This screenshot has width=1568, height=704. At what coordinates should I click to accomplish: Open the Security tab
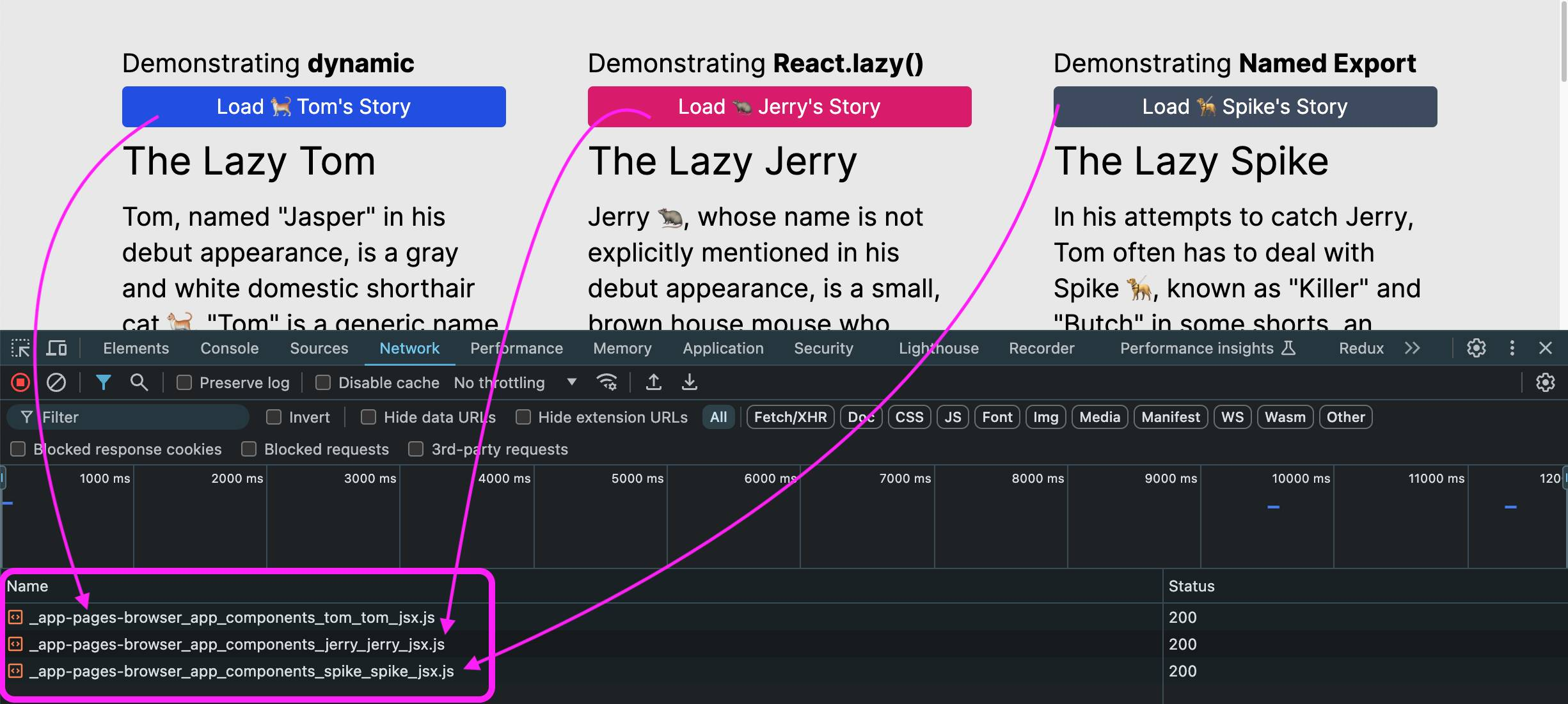[824, 348]
